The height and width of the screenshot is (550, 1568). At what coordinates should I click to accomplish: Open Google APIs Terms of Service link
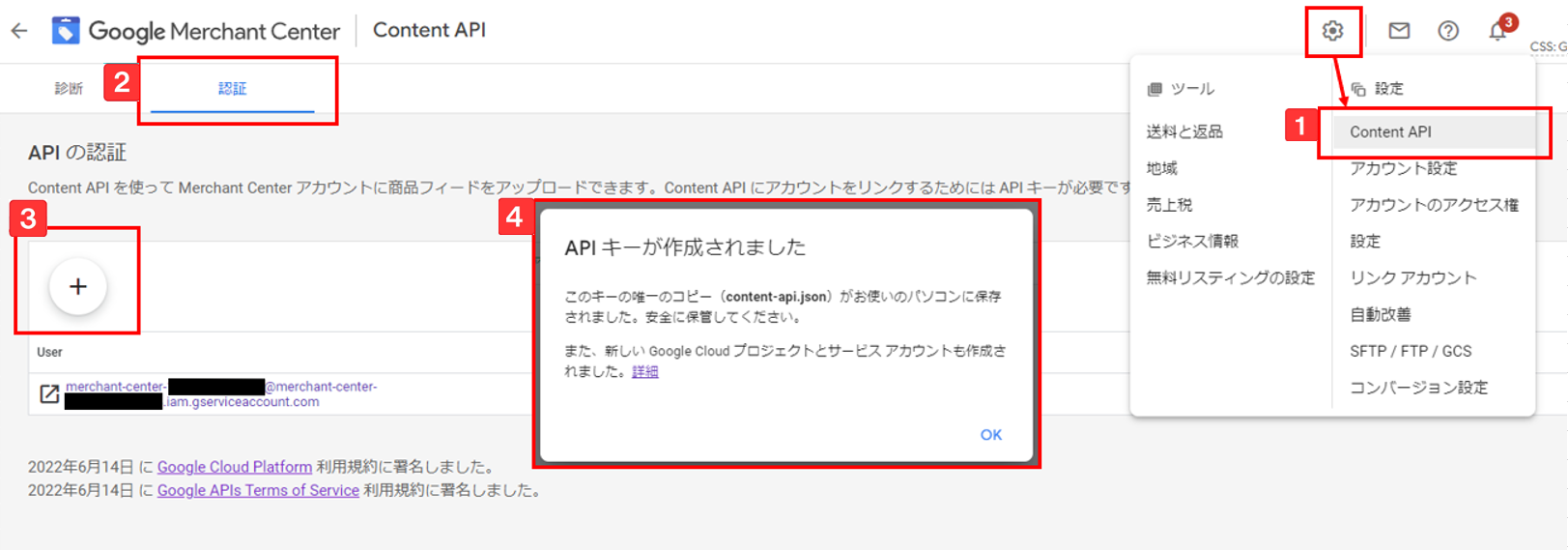258,490
